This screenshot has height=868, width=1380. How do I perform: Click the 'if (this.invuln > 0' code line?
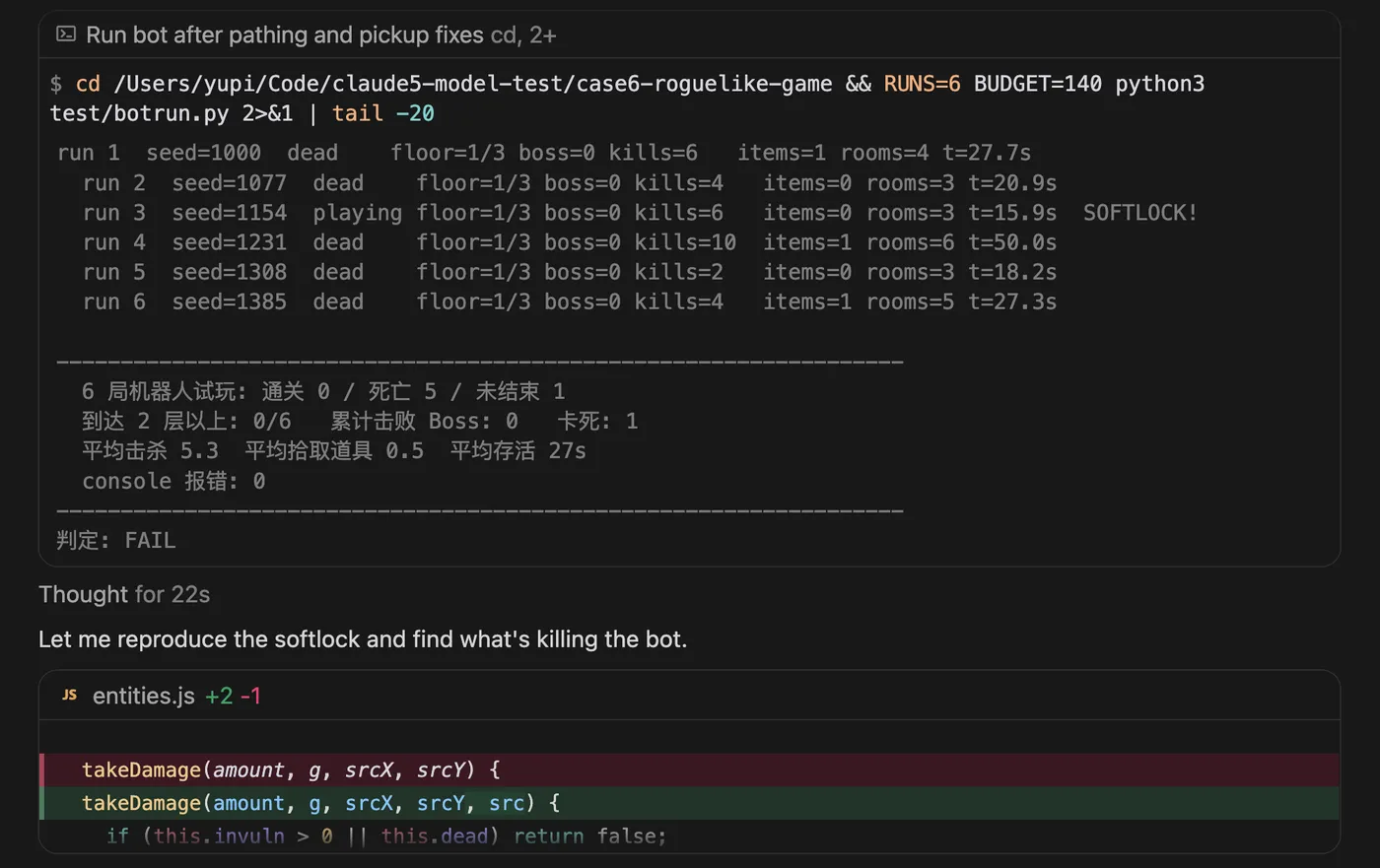point(386,835)
